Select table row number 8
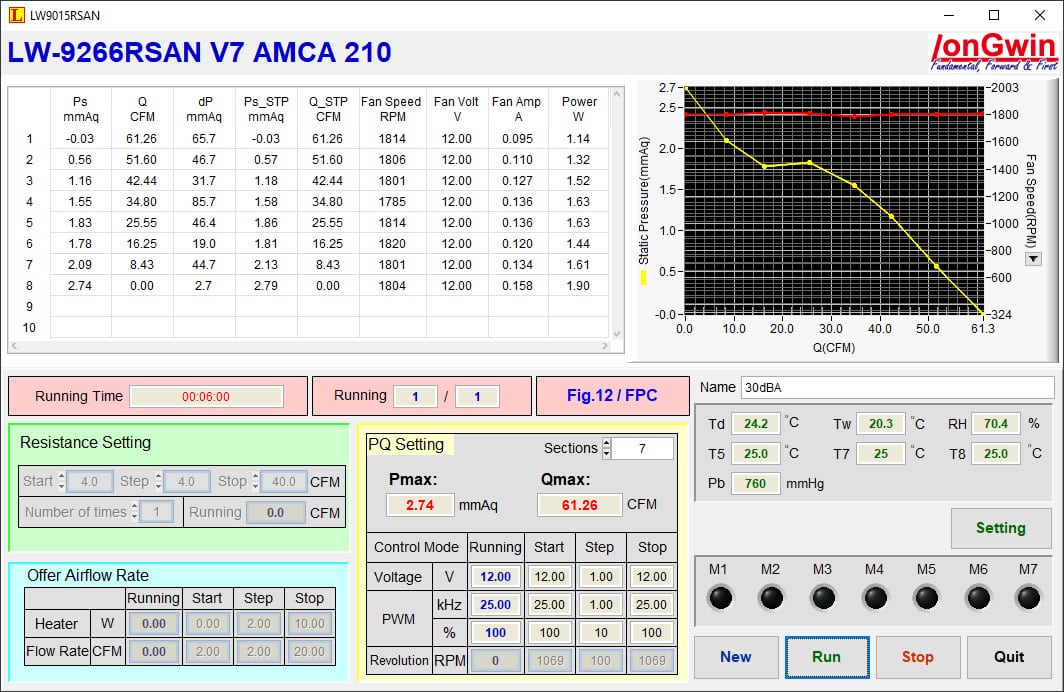 pos(29,286)
